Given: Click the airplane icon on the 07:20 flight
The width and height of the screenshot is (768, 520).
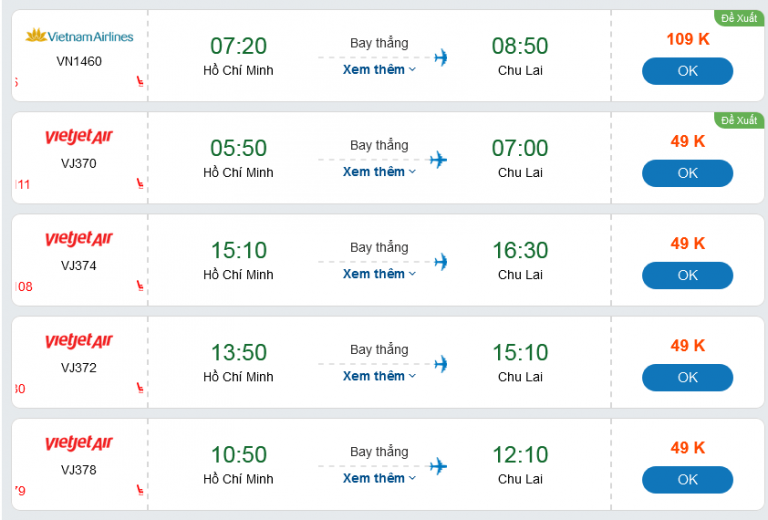Looking at the screenshot, I should click(x=440, y=57).
